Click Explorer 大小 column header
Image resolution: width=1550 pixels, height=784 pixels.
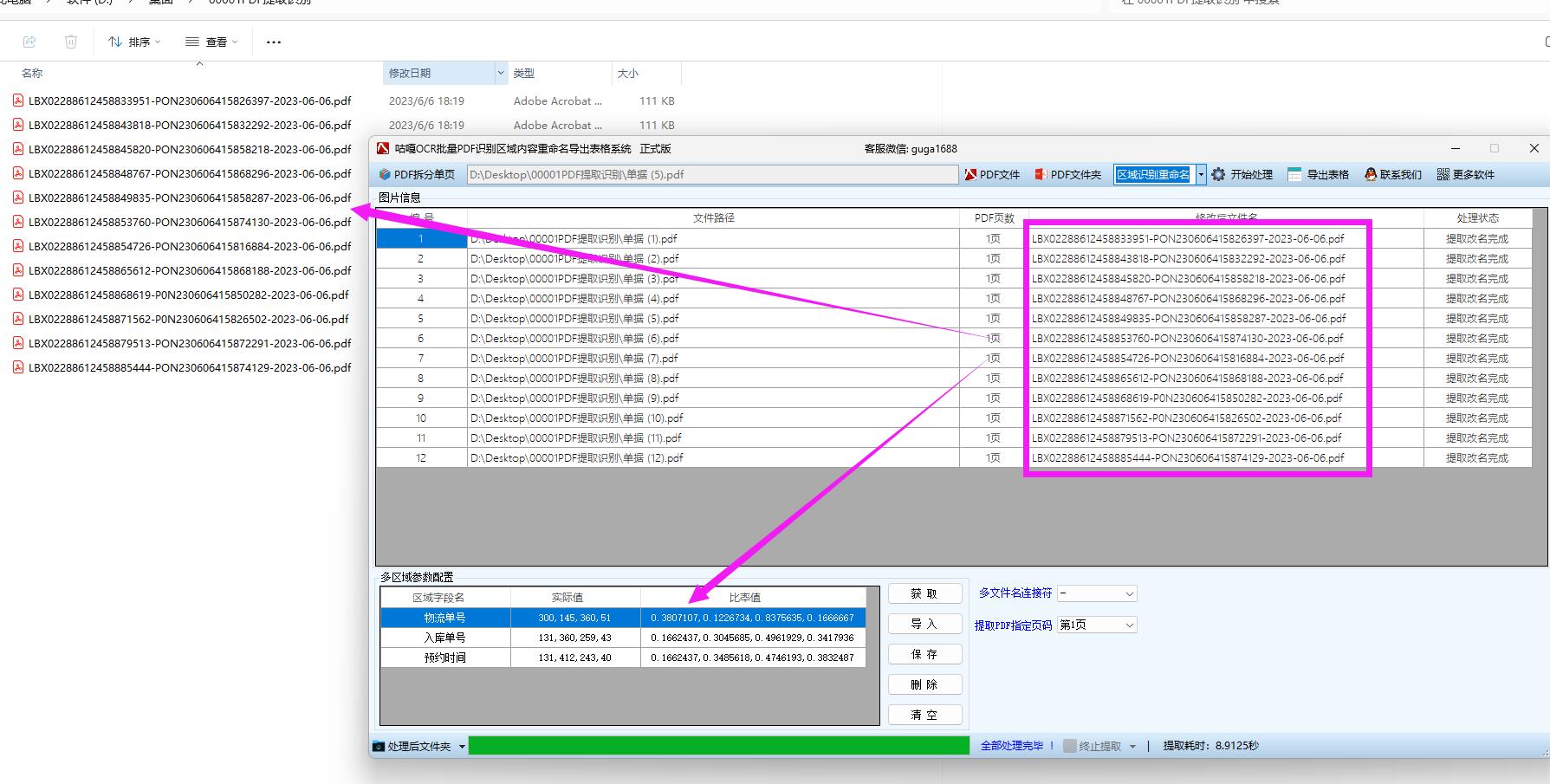click(628, 74)
